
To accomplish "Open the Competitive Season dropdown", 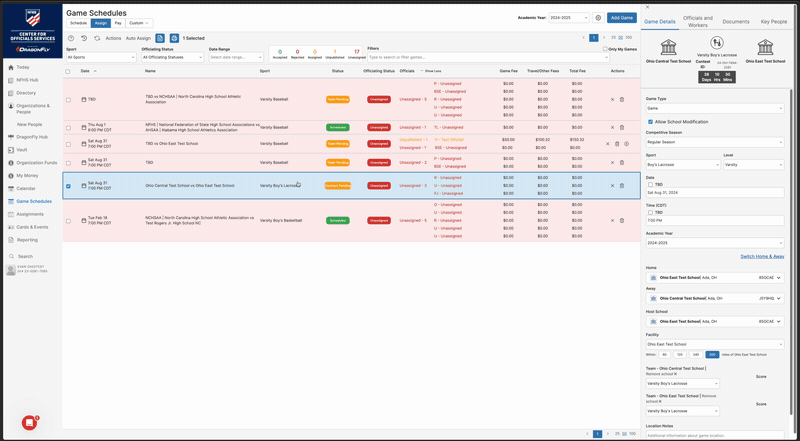I will click(714, 142).
